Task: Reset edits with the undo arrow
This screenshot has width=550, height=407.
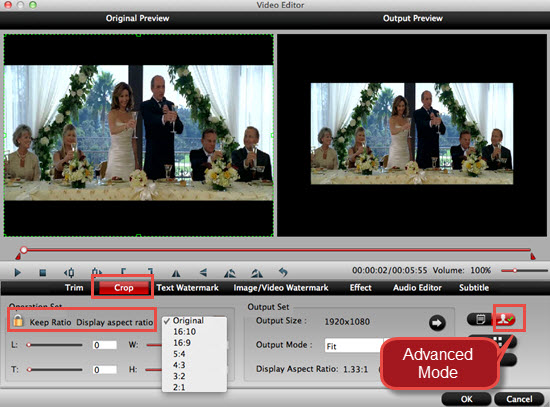Action: [283, 272]
